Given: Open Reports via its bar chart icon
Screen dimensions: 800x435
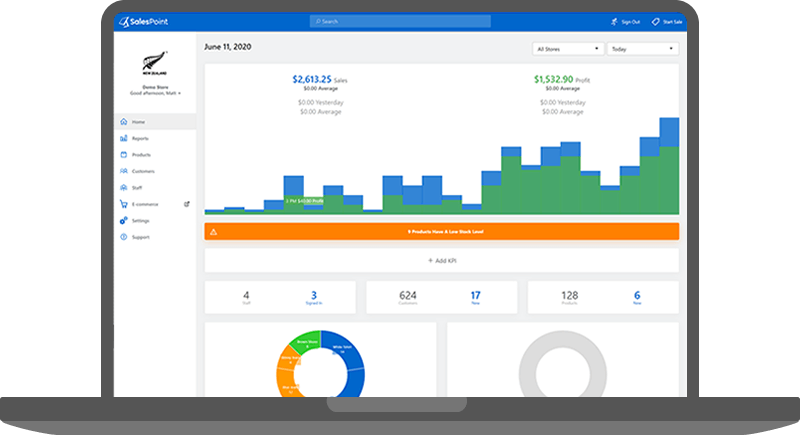Looking at the screenshot, I should point(123,139).
